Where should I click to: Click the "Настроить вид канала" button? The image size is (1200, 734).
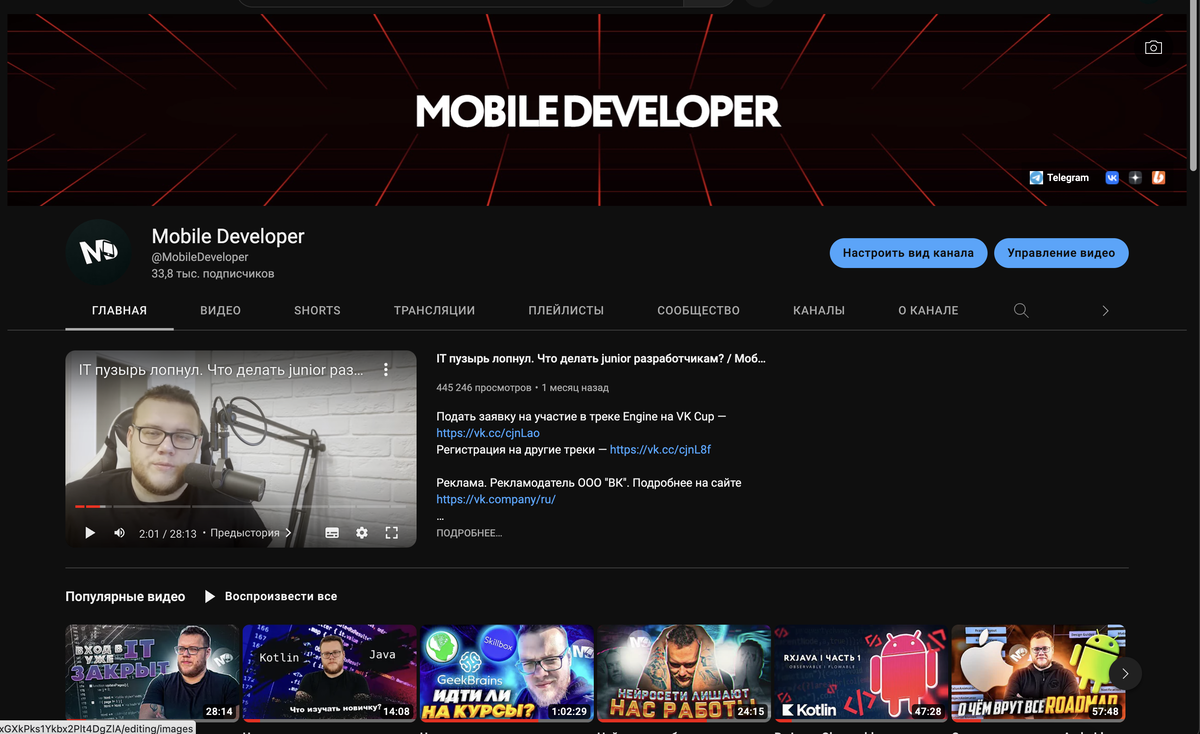point(908,253)
